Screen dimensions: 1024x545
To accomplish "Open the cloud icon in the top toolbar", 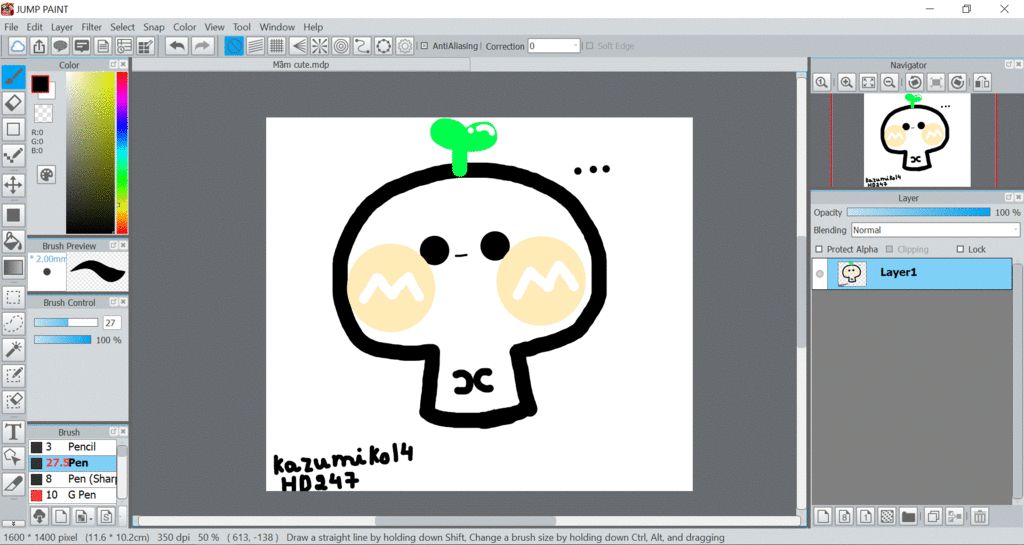I will [18, 46].
